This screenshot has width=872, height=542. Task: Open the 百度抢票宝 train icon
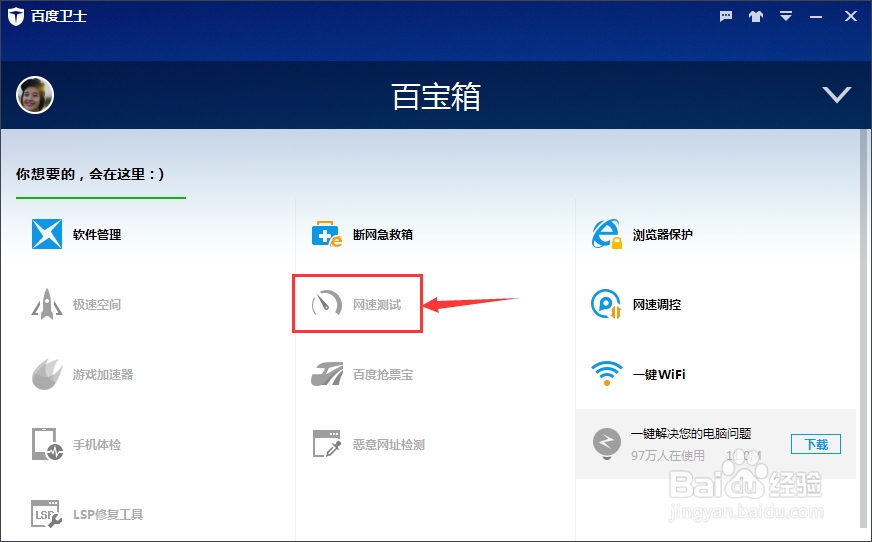[x=326, y=374]
